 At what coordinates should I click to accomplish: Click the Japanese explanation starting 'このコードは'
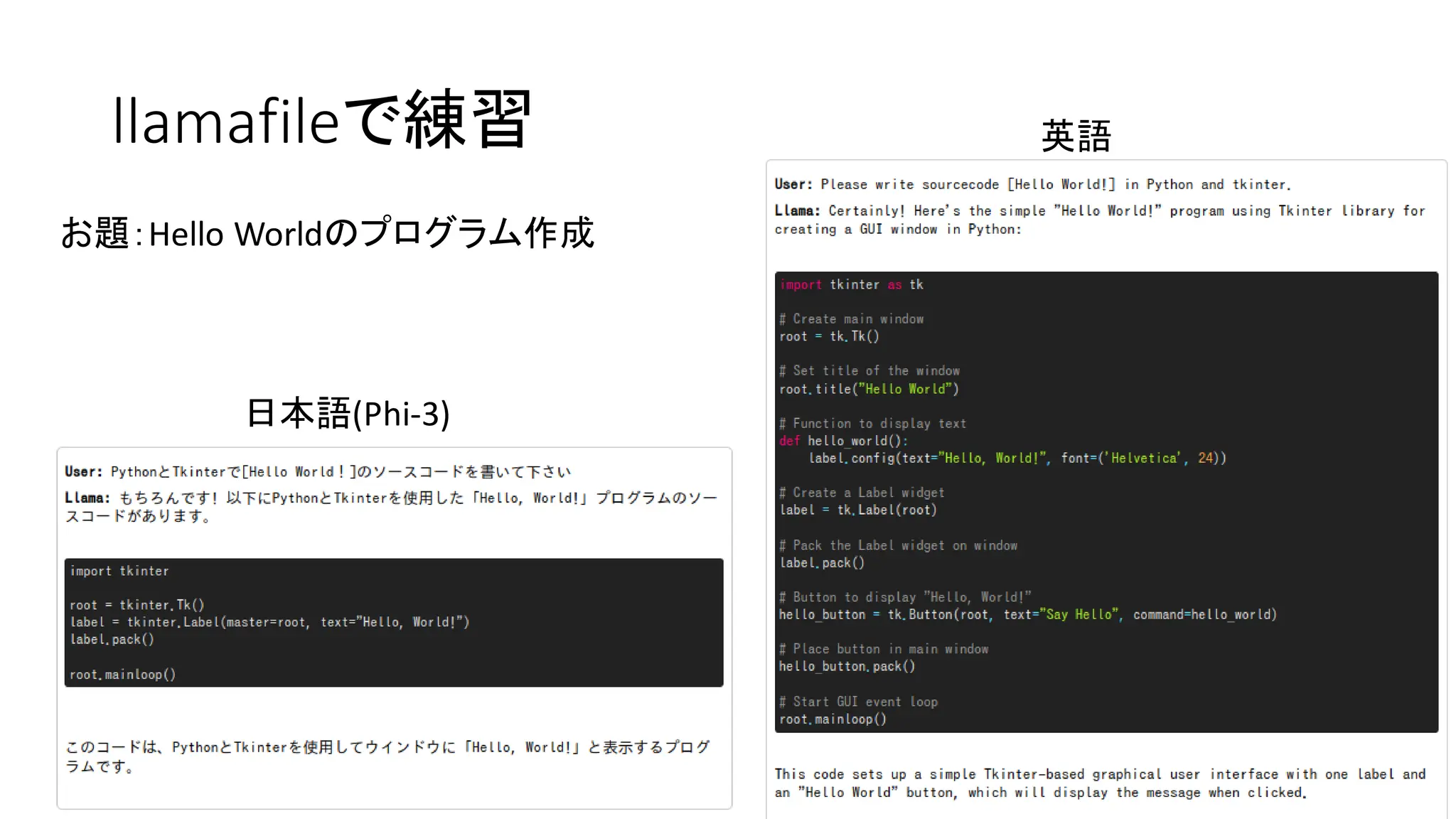387,756
